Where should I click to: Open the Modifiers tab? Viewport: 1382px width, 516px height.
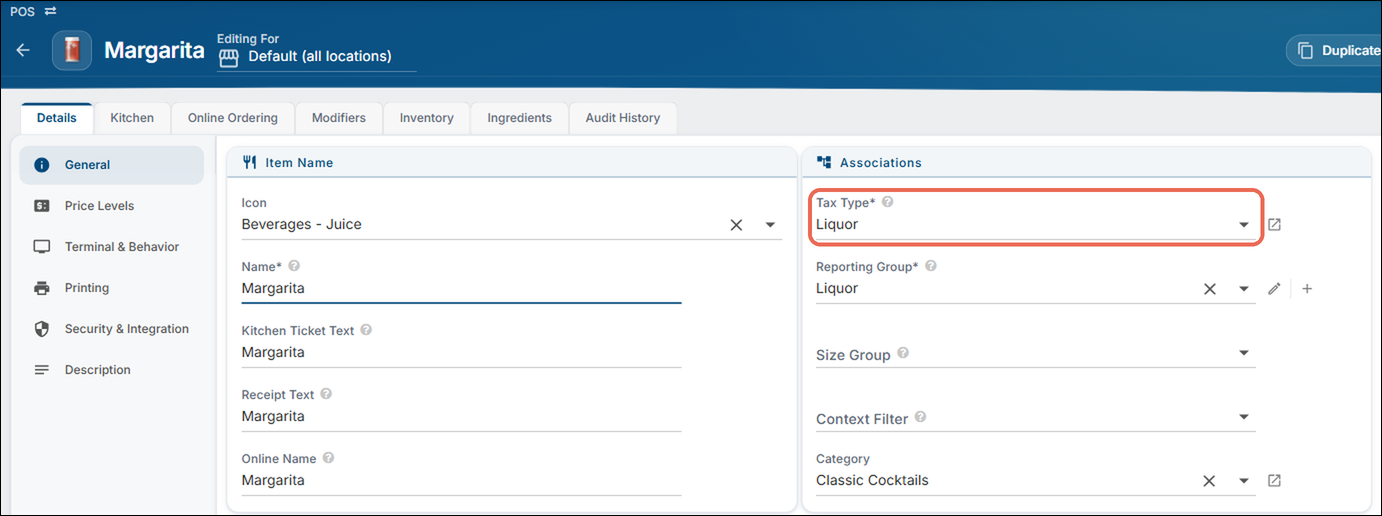click(339, 118)
